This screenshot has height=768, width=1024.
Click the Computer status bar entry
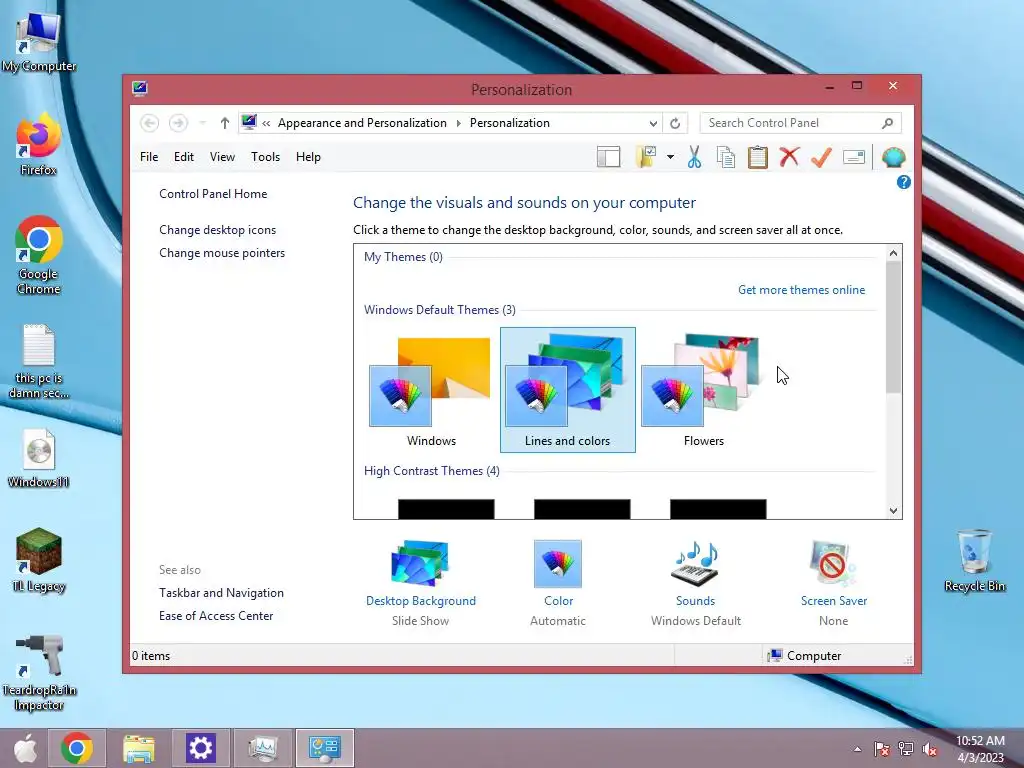(805, 656)
